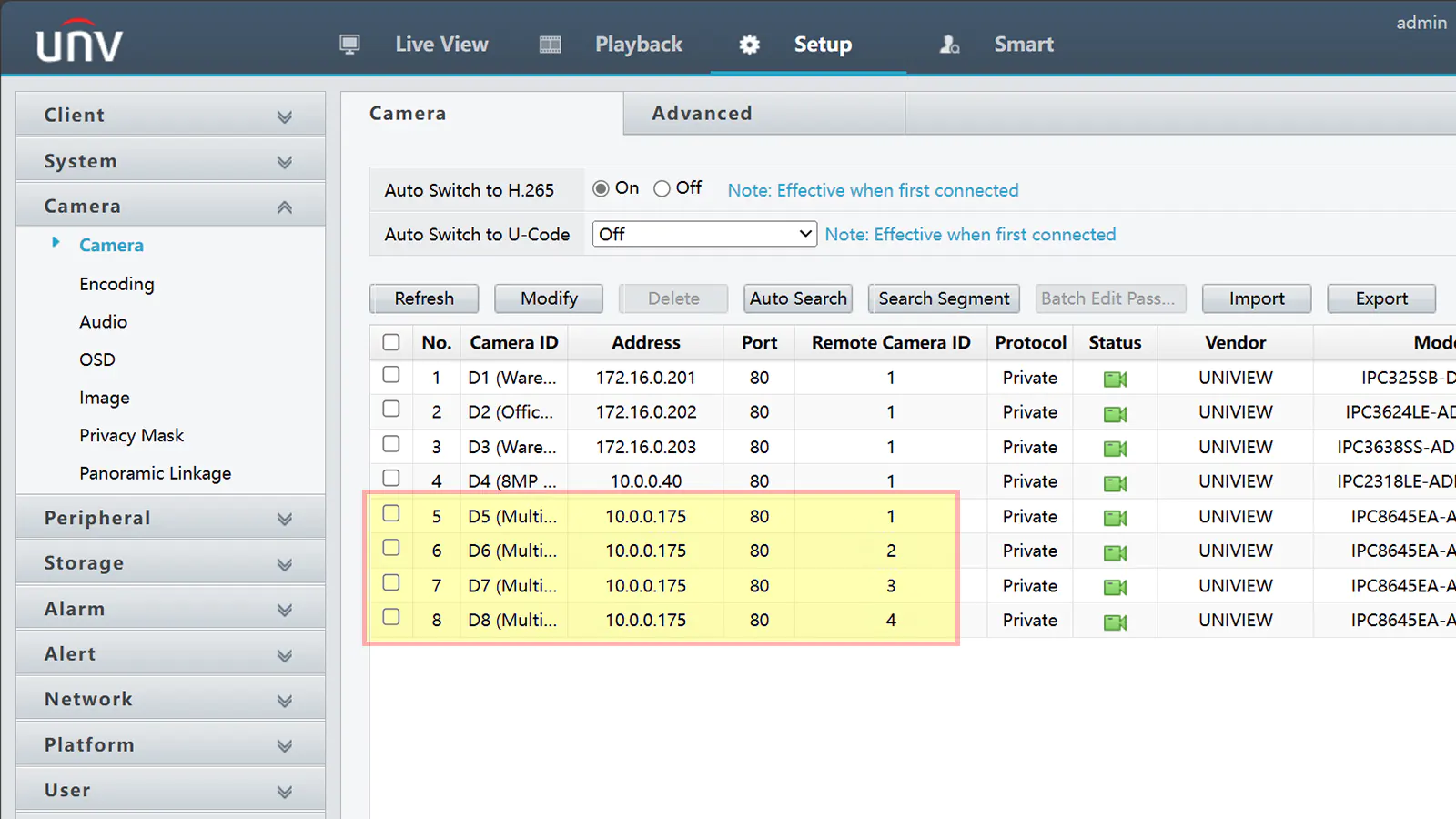Viewport: 1456px width, 819px height.
Task: Check the box for camera No. 8
Action: tap(391, 616)
